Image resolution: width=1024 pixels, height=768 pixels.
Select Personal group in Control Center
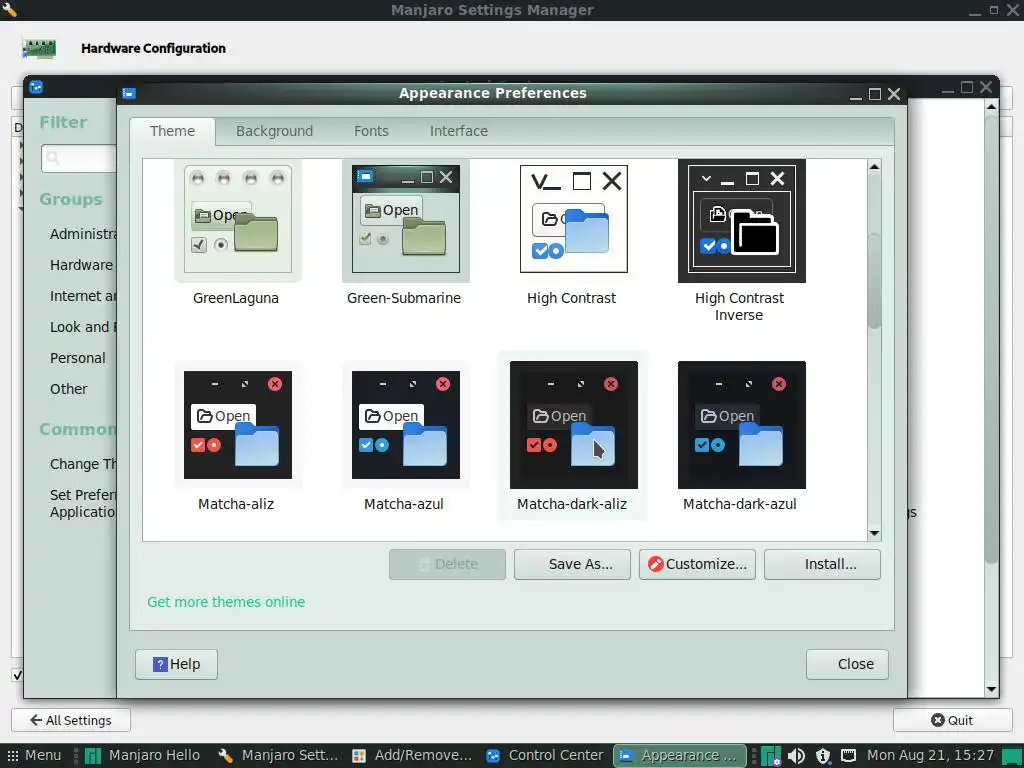78,358
